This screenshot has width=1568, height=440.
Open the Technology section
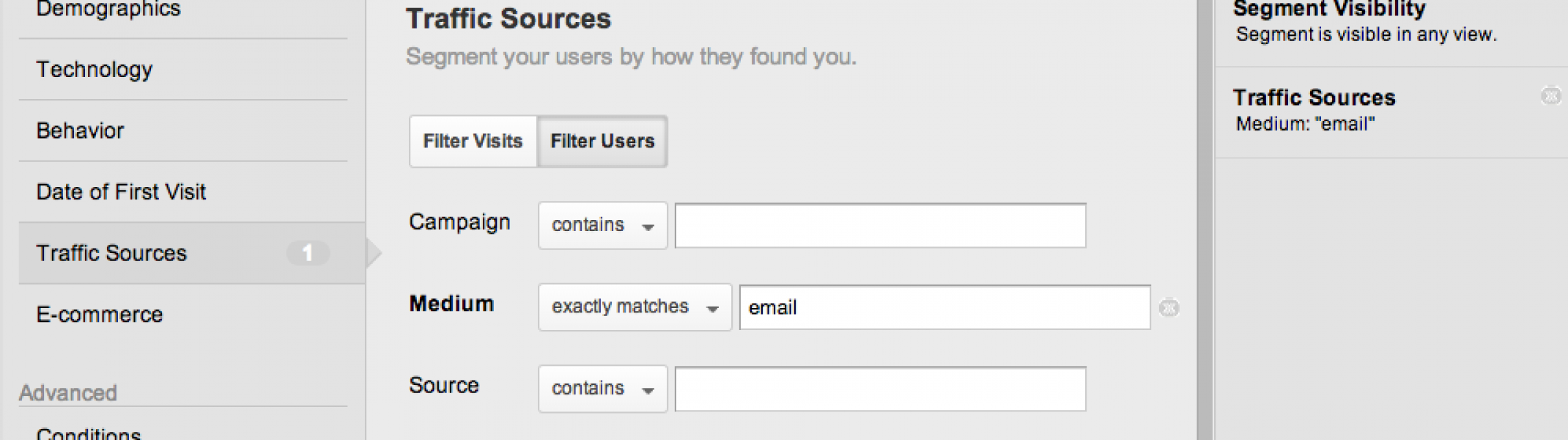pos(95,70)
